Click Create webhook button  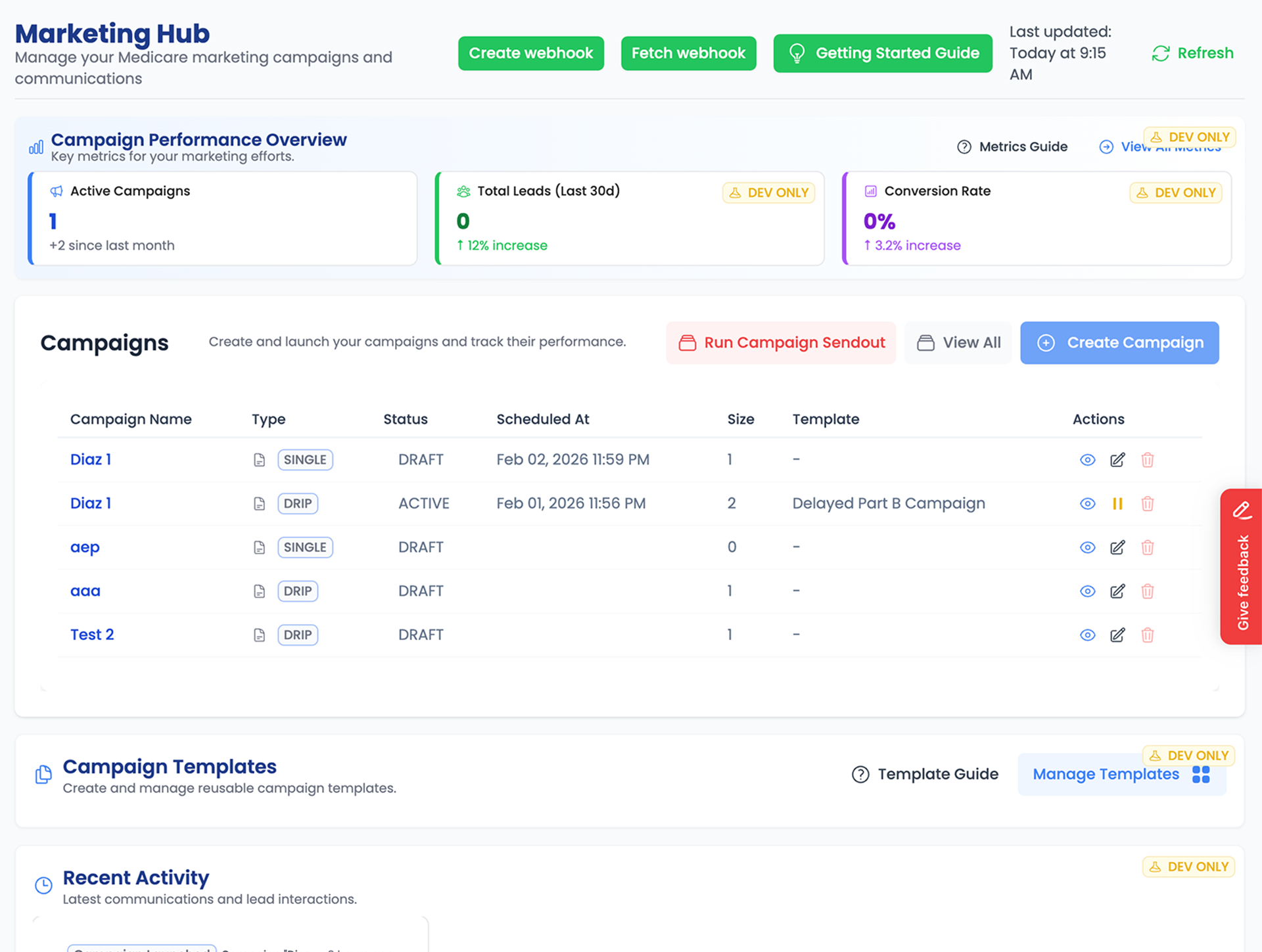pos(530,53)
